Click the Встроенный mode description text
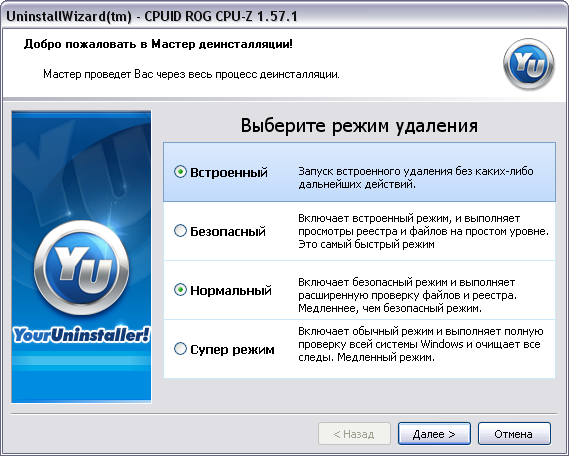 tap(416, 178)
